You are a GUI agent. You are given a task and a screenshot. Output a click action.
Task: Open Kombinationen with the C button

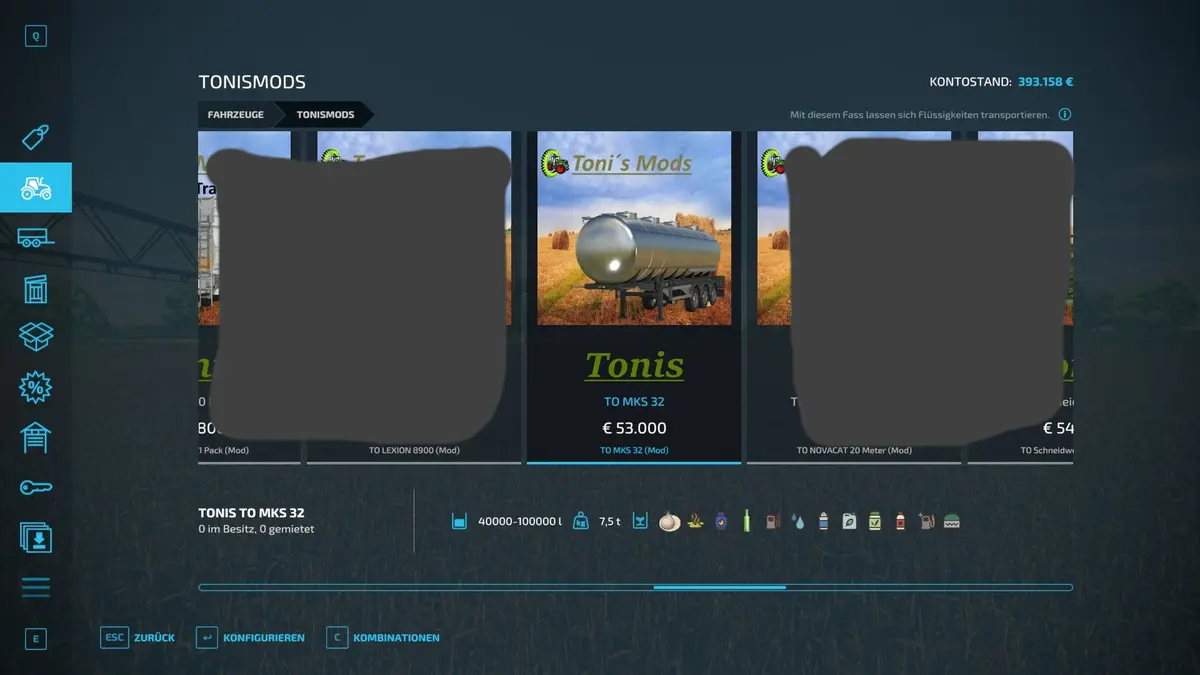pyautogui.click(x=383, y=637)
